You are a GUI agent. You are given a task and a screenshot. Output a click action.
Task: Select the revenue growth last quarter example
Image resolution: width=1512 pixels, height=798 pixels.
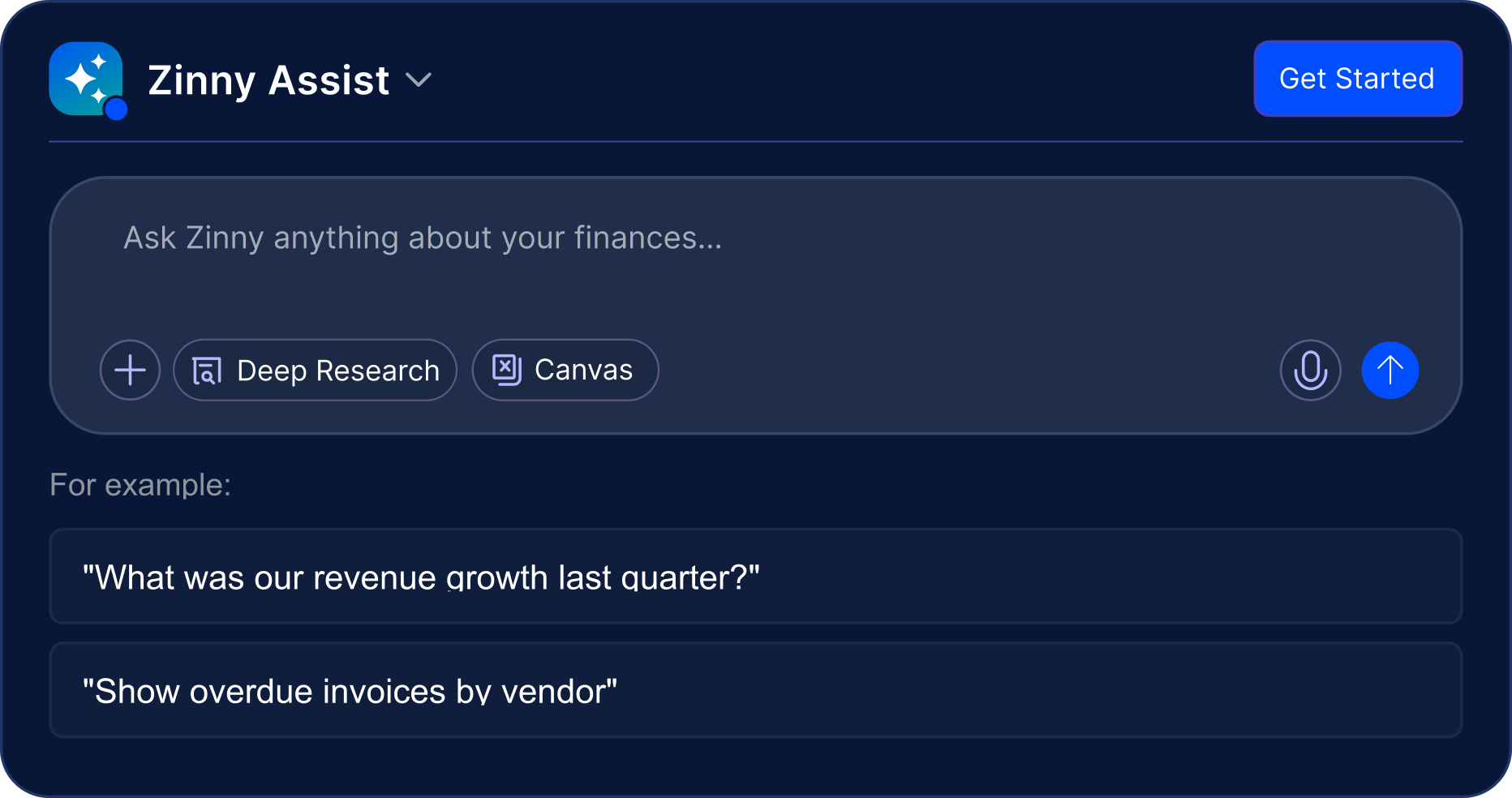point(421,577)
